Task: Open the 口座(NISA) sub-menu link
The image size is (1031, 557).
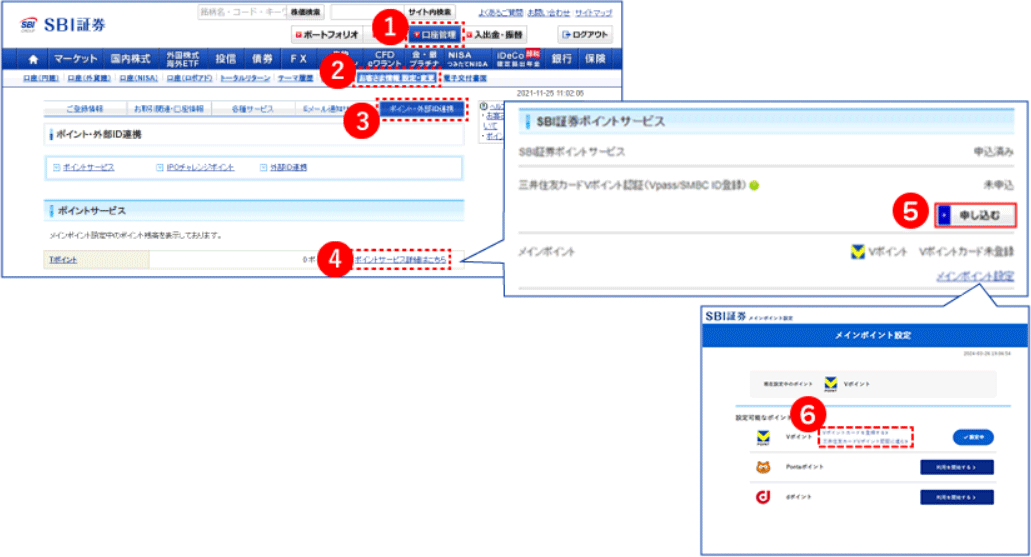Action: pos(138,78)
